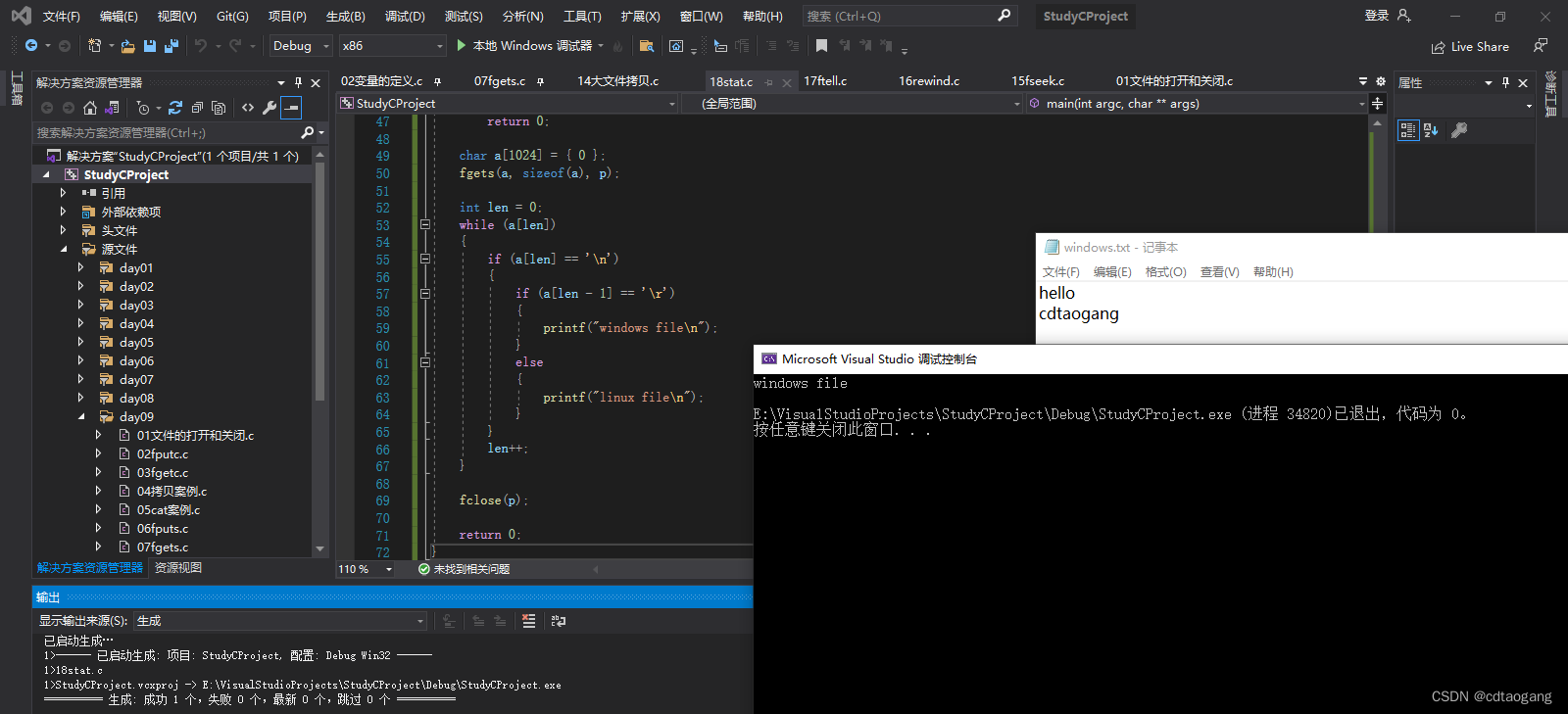Click the New Project toolbar icon

point(95,46)
